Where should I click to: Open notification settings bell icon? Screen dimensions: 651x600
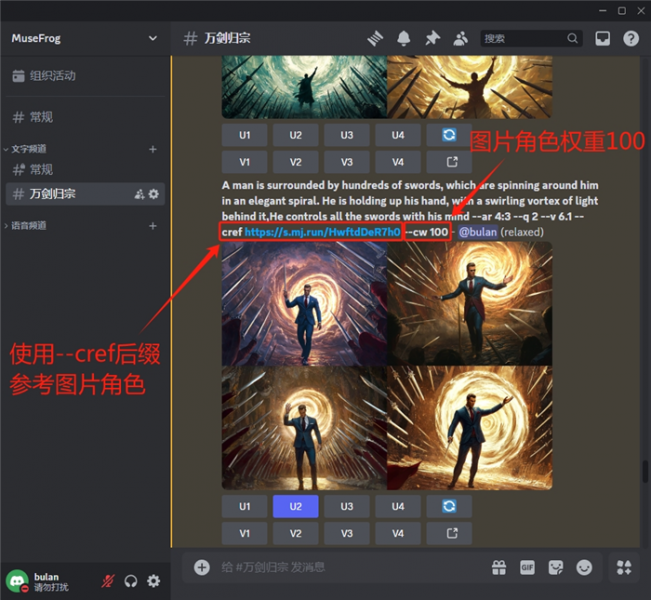point(404,39)
